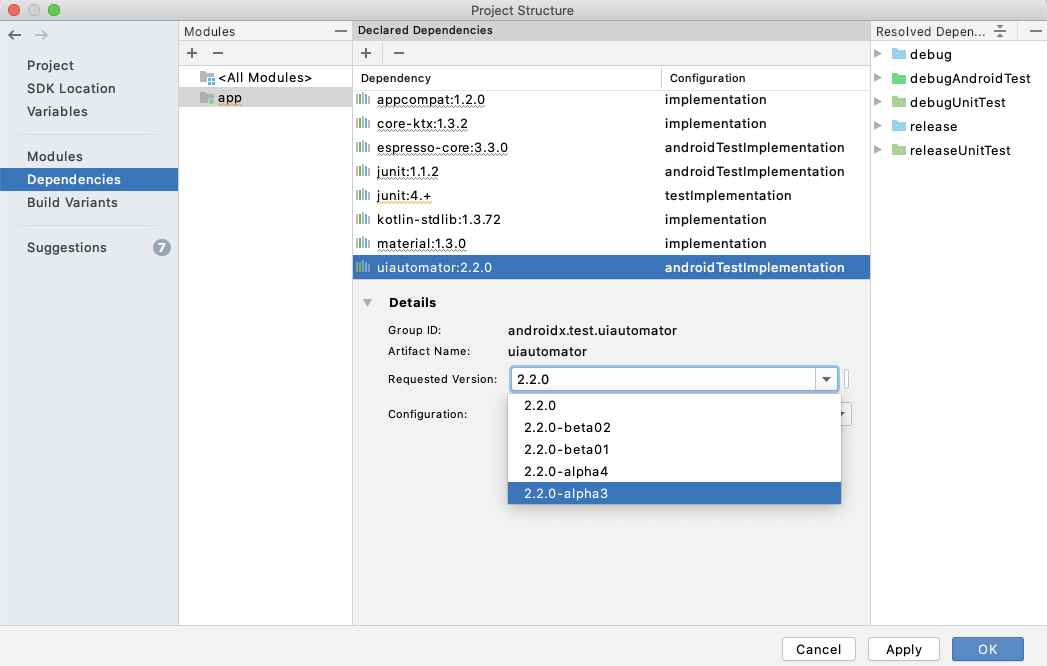
Task: Collapse the Details section
Action: coord(368,302)
